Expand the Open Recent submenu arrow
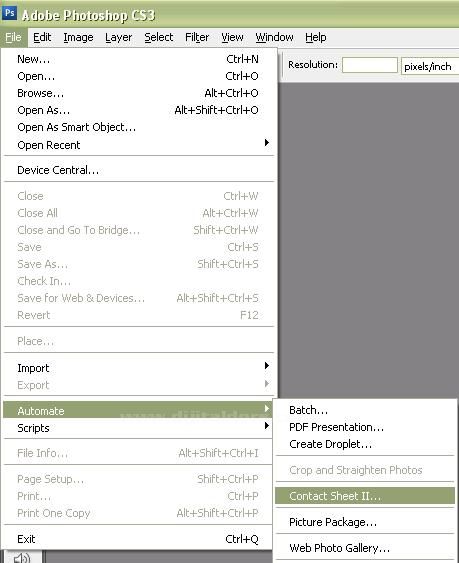Screen dimensions: 459x563 [x=266, y=143]
